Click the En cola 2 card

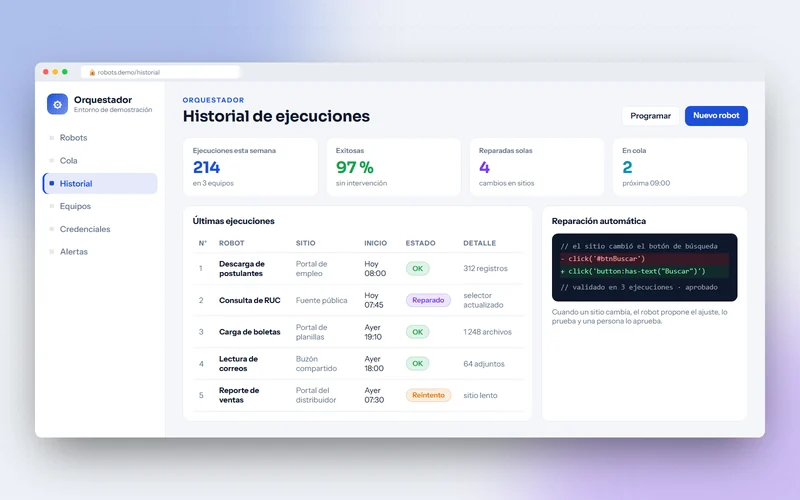coord(680,167)
